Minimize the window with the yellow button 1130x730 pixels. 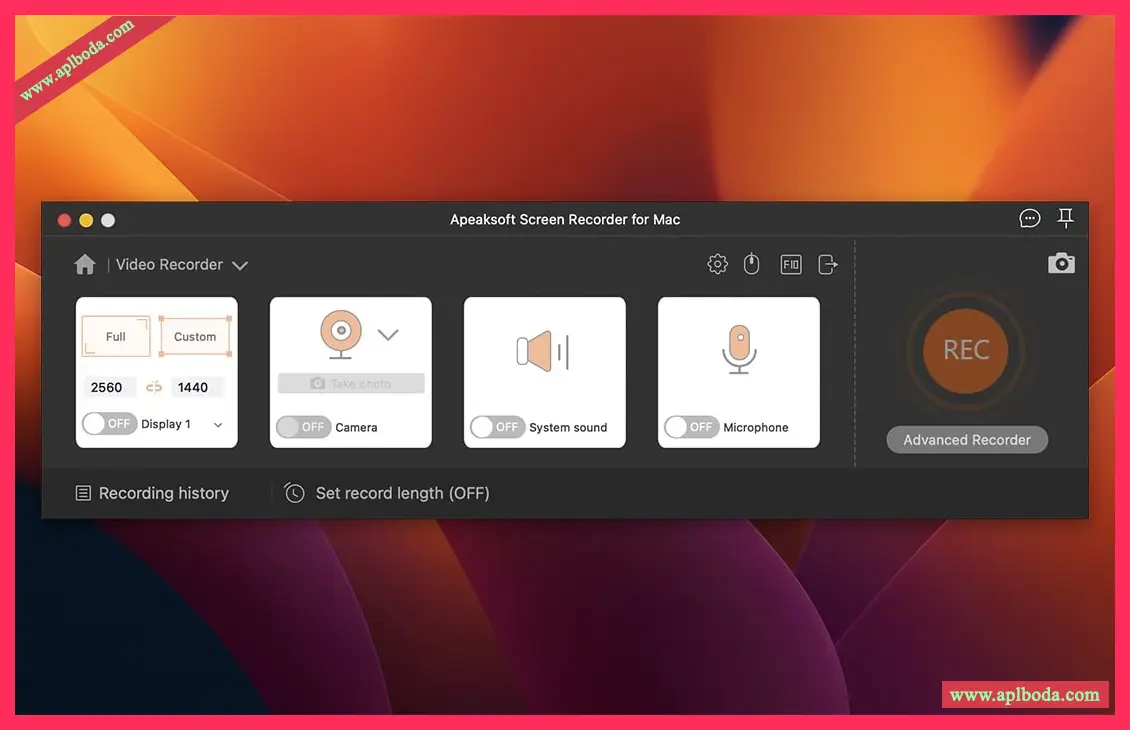click(86, 221)
